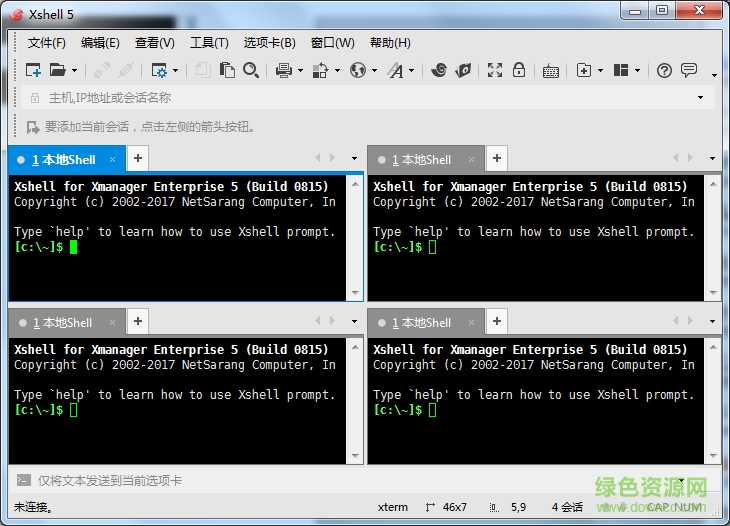Expand the Properties icon dropdown arrow
This screenshot has height=526, width=730.
[176, 71]
